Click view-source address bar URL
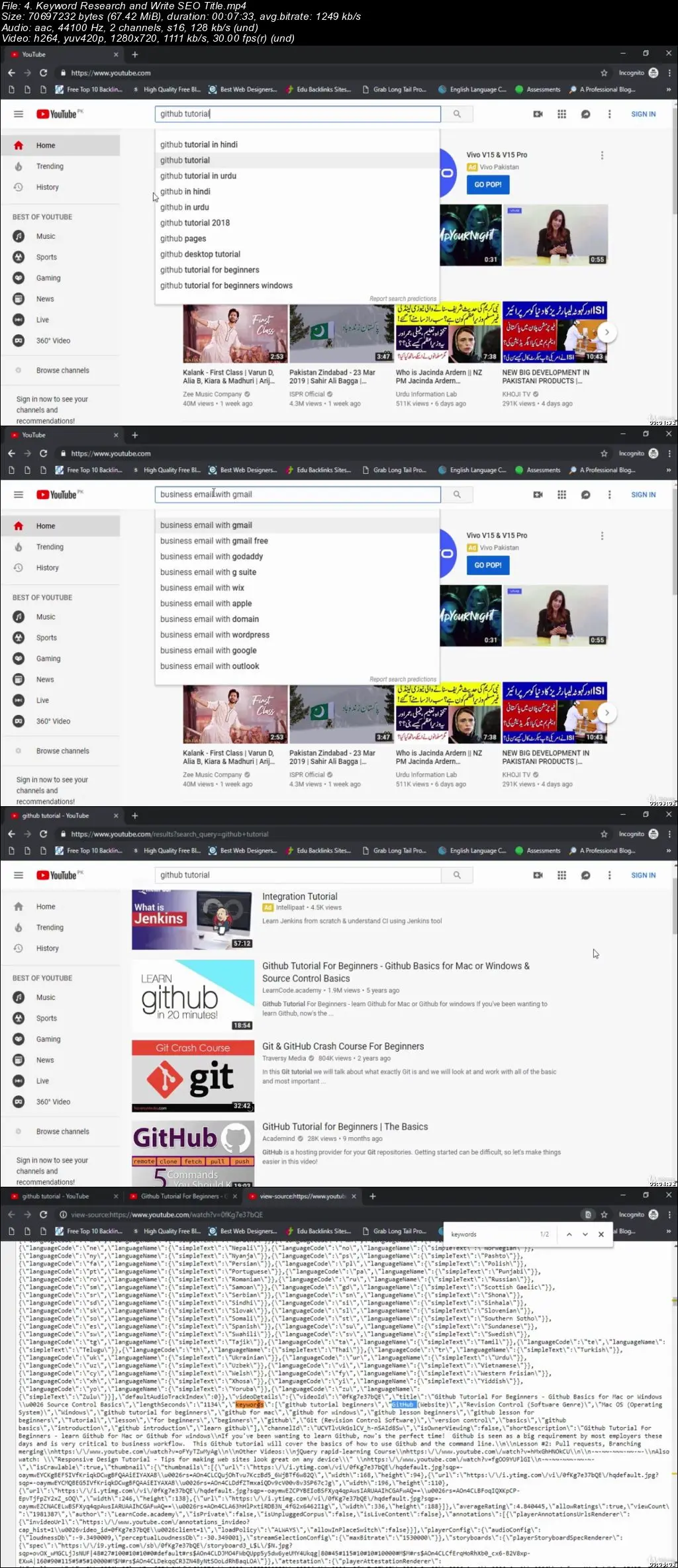Screen dimensions: 678x1568 tap(167, 1215)
